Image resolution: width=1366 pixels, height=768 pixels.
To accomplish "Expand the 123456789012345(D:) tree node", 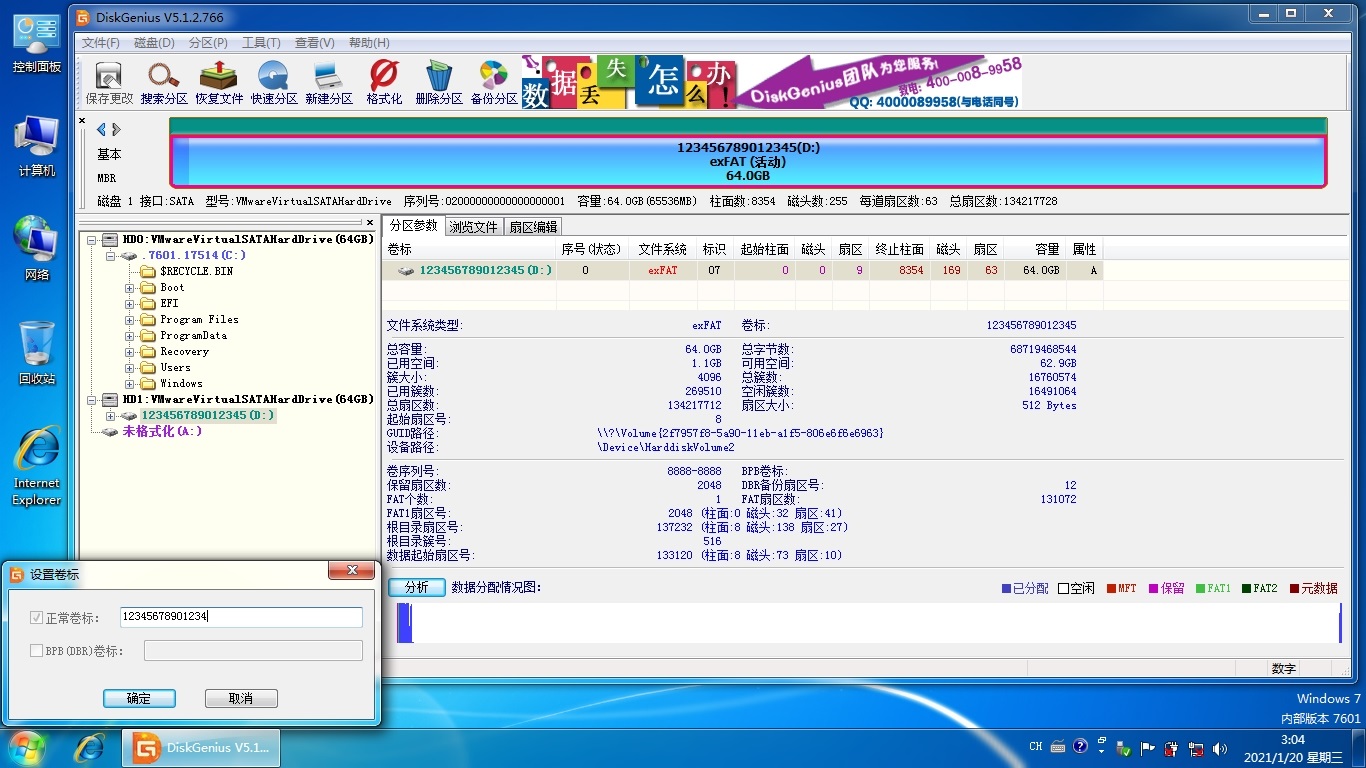I will click(x=111, y=415).
